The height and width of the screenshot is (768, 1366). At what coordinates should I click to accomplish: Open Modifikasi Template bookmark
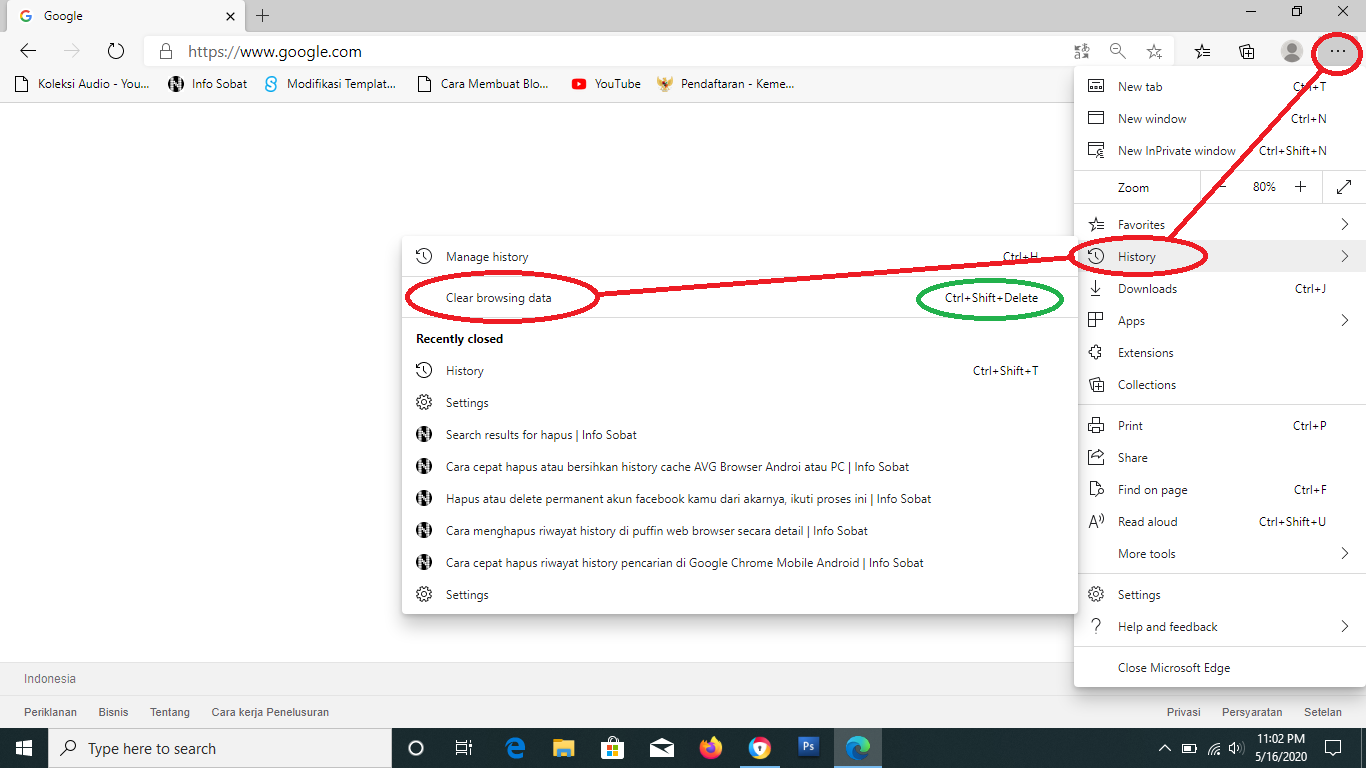(x=330, y=84)
